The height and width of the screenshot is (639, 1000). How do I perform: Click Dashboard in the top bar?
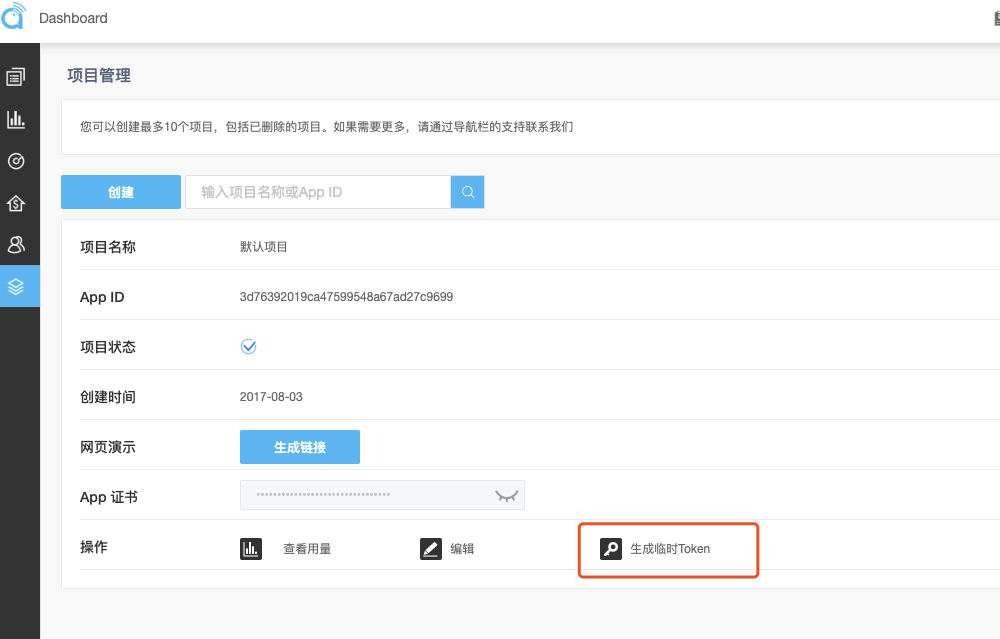click(74, 17)
